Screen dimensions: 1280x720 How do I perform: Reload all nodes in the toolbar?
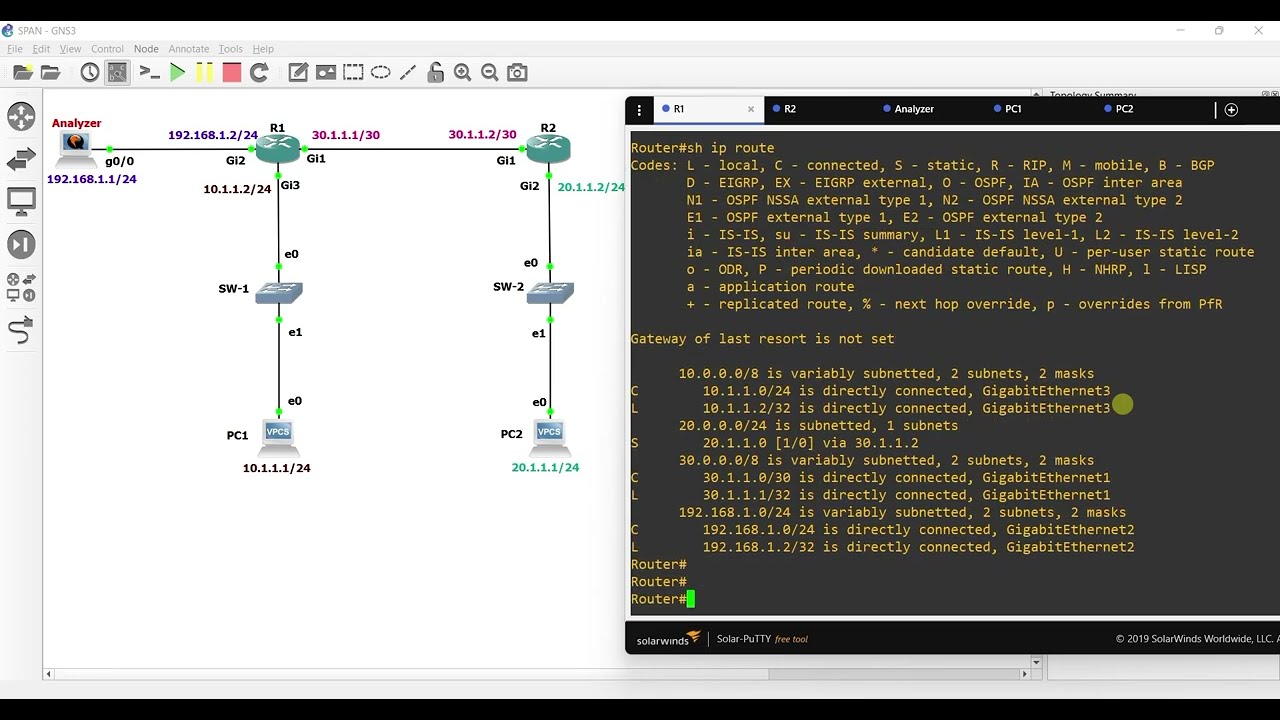coord(259,72)
